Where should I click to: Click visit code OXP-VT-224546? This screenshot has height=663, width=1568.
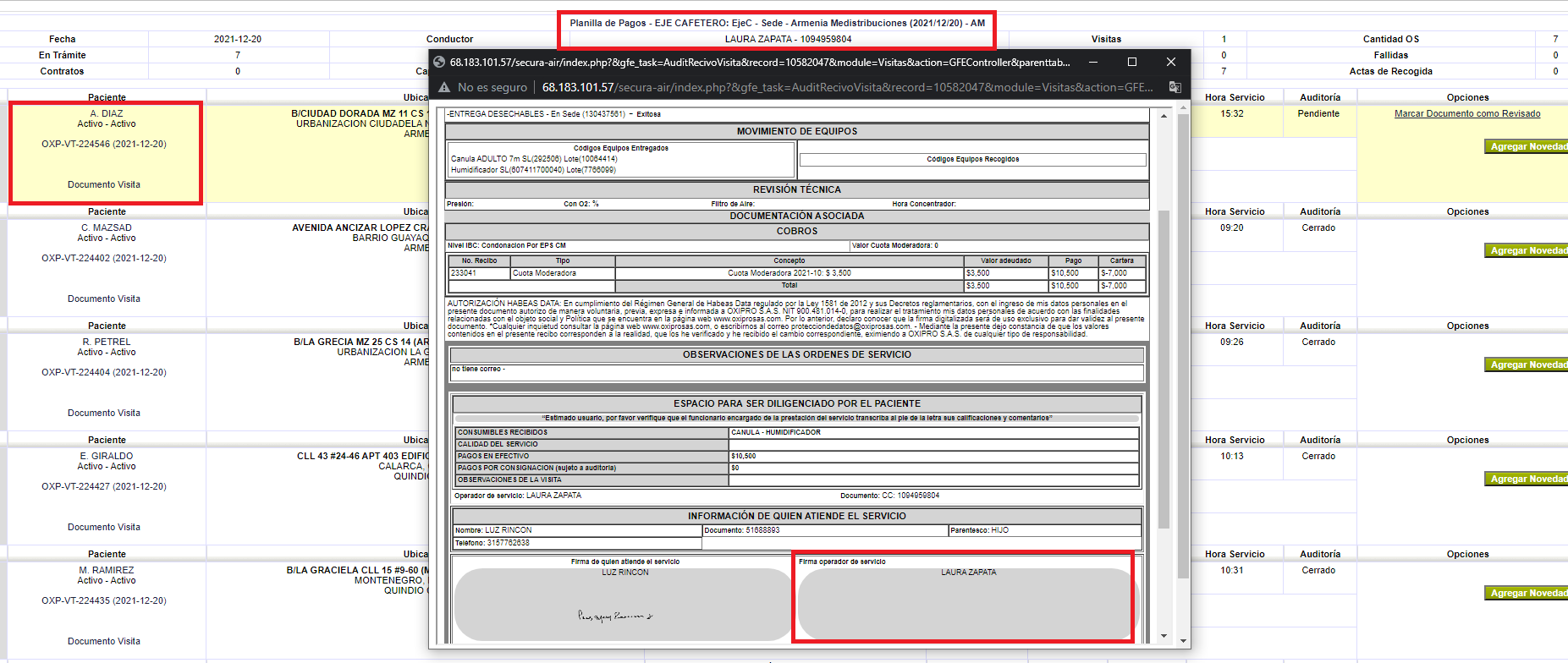tap(104, 144)
